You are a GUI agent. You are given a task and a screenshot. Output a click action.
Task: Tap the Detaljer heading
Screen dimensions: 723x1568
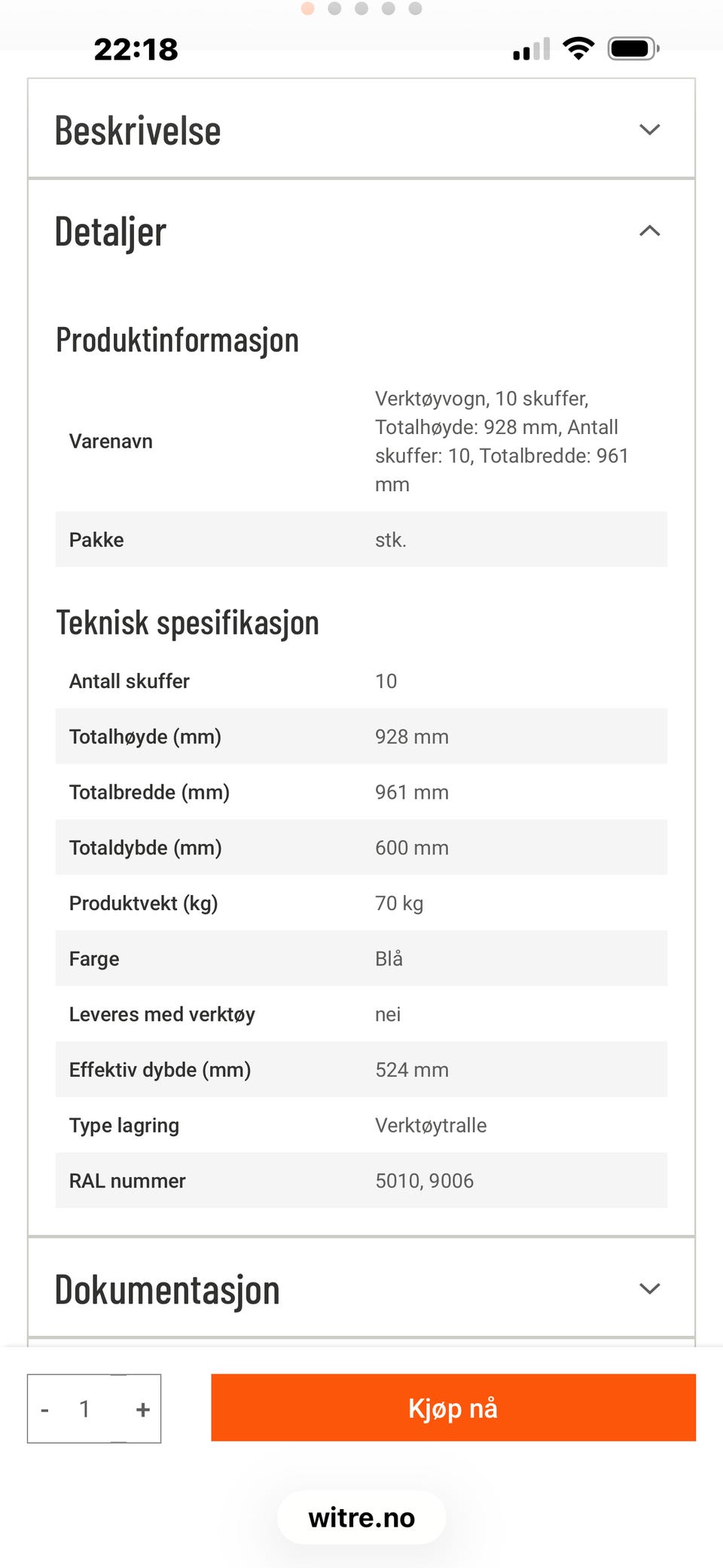(x=110, y=232)
